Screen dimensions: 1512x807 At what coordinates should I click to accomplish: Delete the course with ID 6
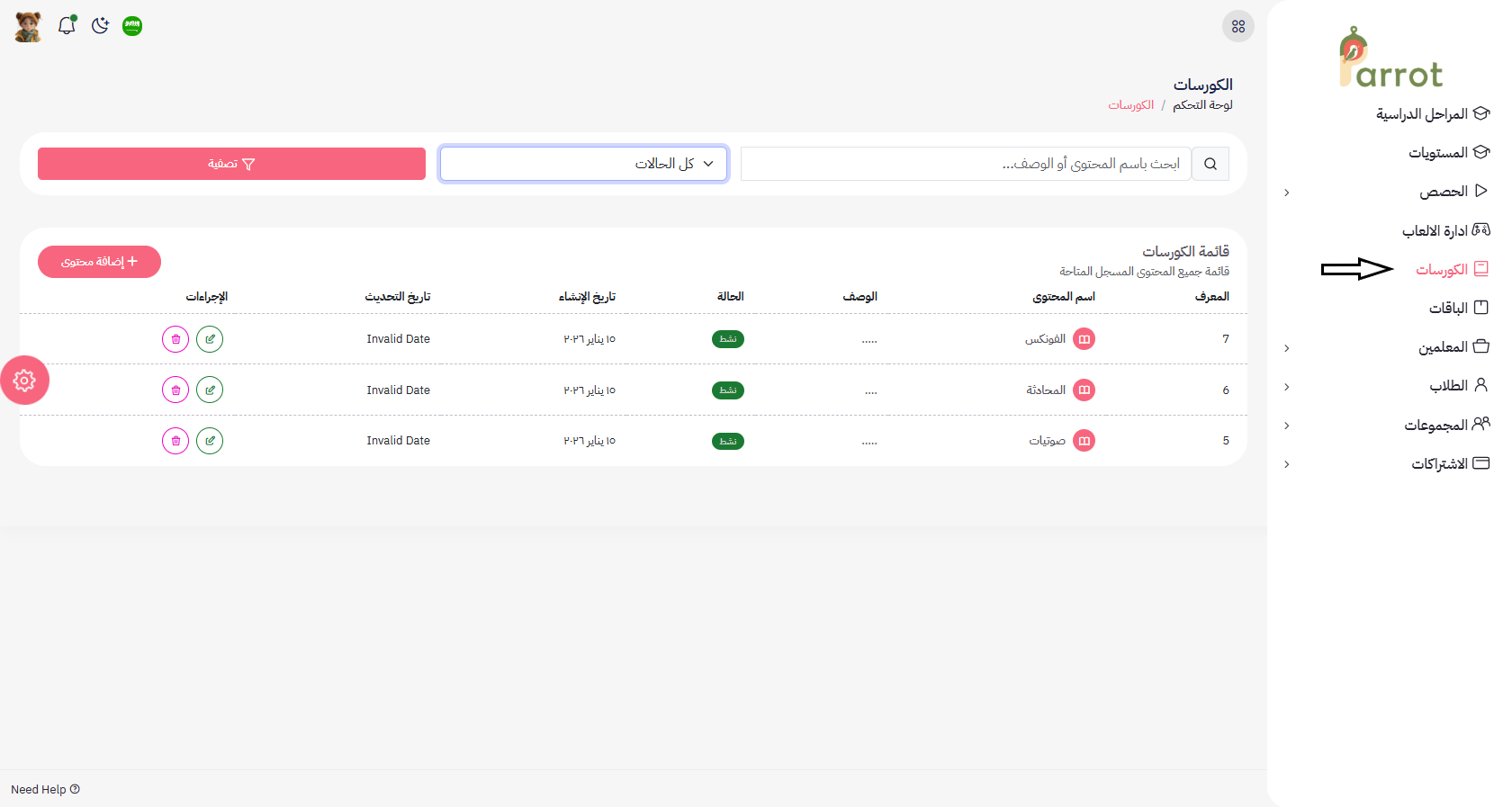pyautogui.click(x=175, y=390)
